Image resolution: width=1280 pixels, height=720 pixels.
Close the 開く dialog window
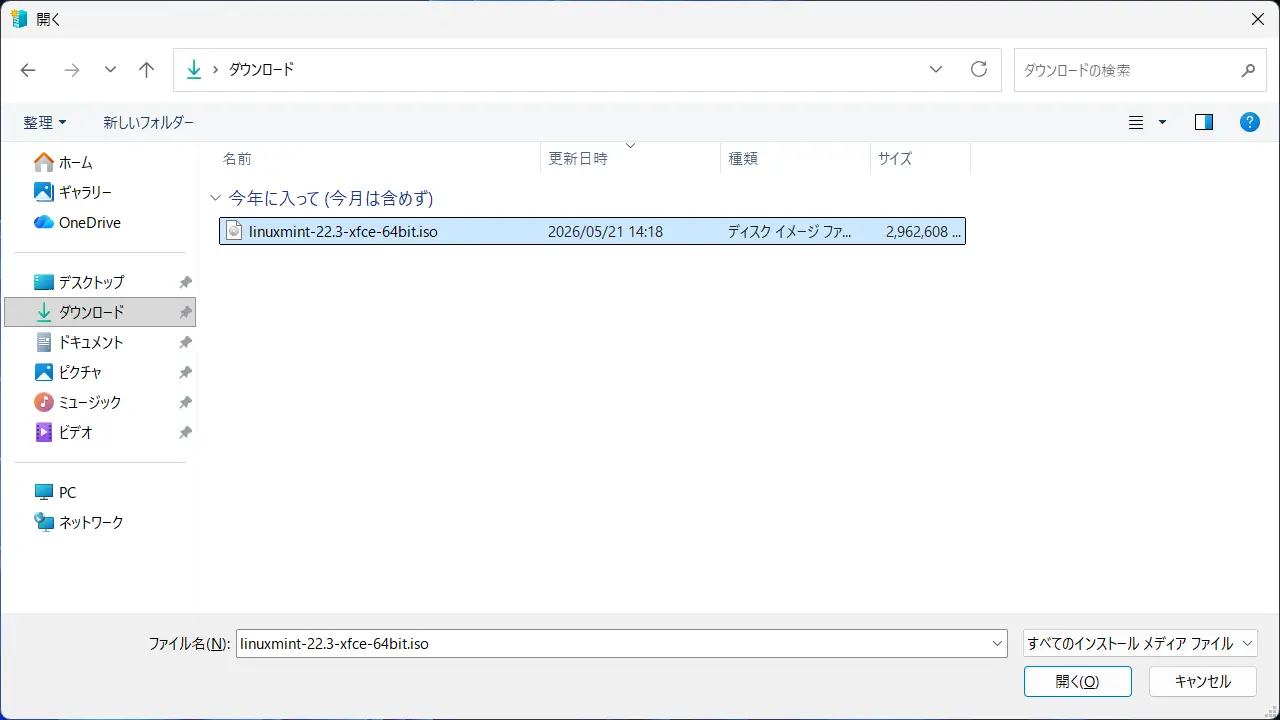coord(1257,19)
